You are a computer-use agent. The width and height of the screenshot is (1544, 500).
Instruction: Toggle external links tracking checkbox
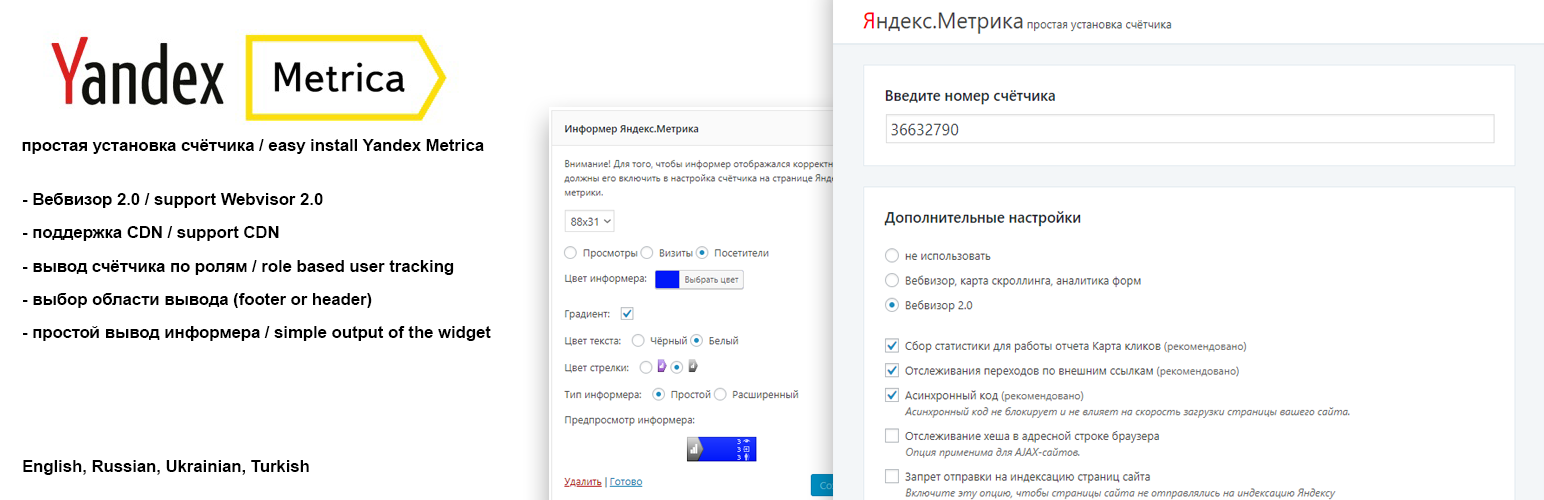(892, 371)
